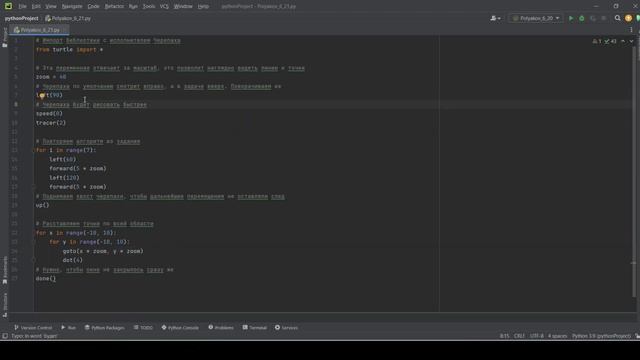Screen dimensions: 640x360
Task: Click the fold end marker at dot(4) line
Action: [34, 260]
